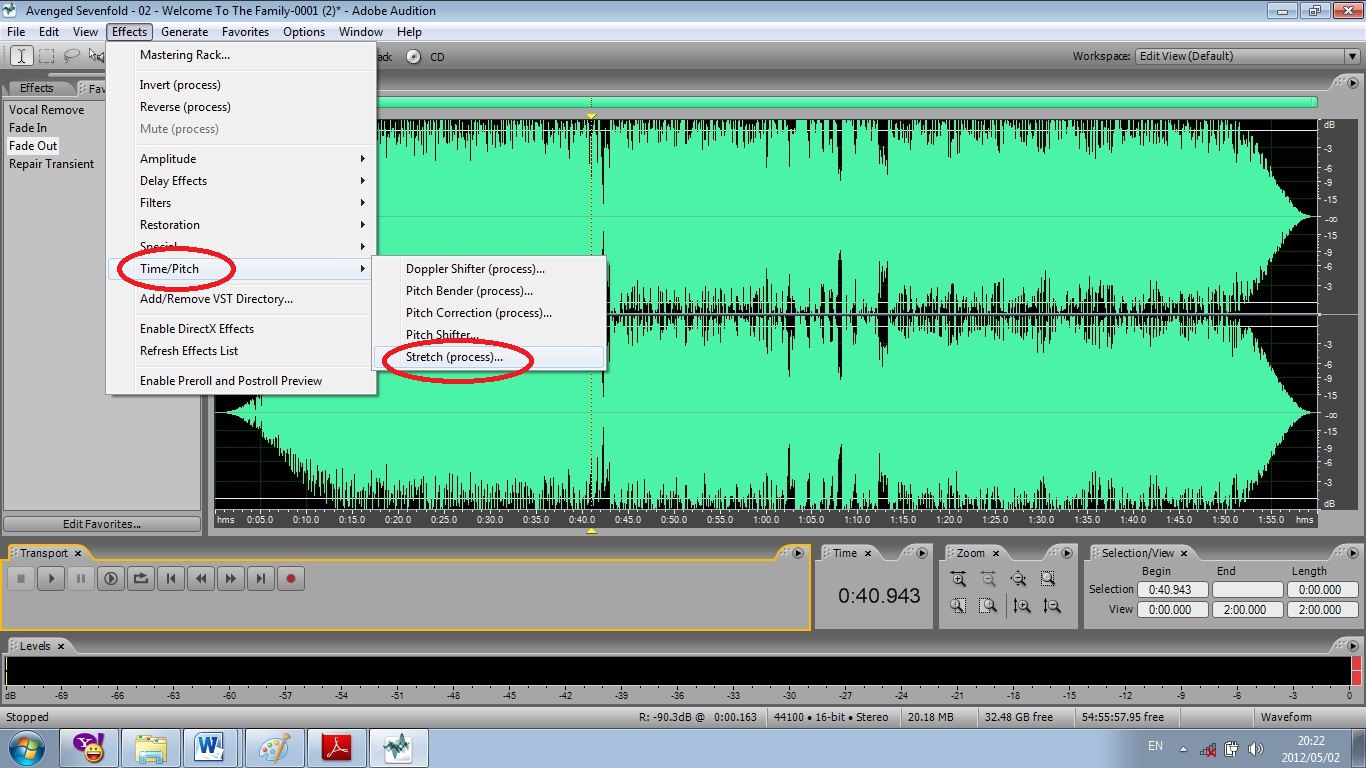The image size is (1366, 768).
Task: Choose Enable DirectX Effects
Action: 241,329
